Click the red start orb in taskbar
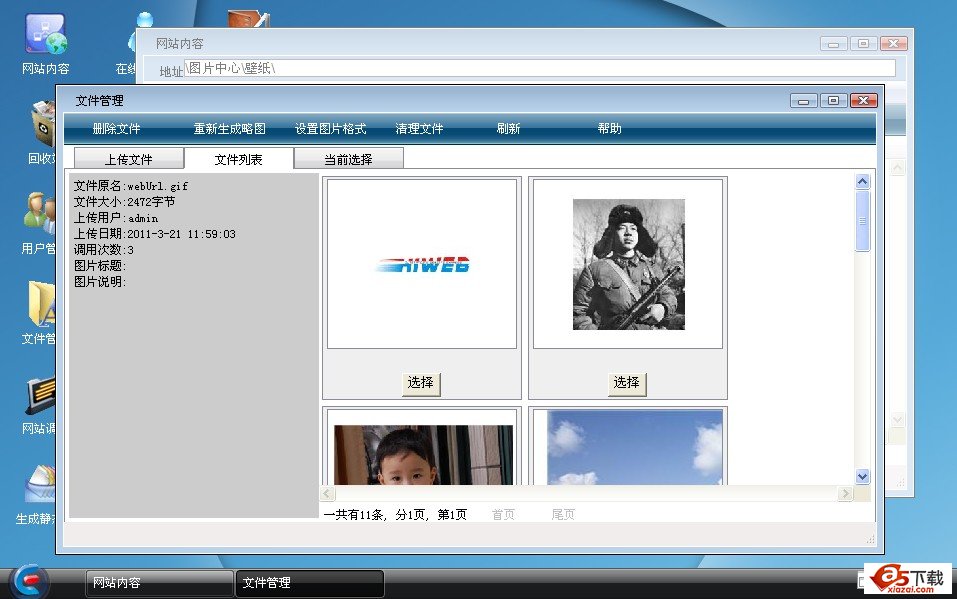Image resolution: width=957 pixels, height=599 pixels. tap(31, 582)
